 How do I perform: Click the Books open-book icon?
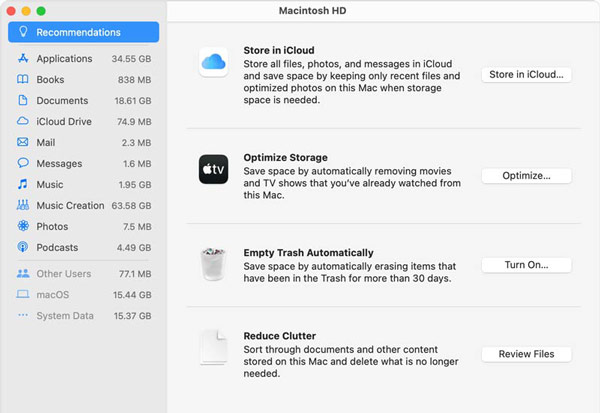pyautogui.click(x=23, y=79)
